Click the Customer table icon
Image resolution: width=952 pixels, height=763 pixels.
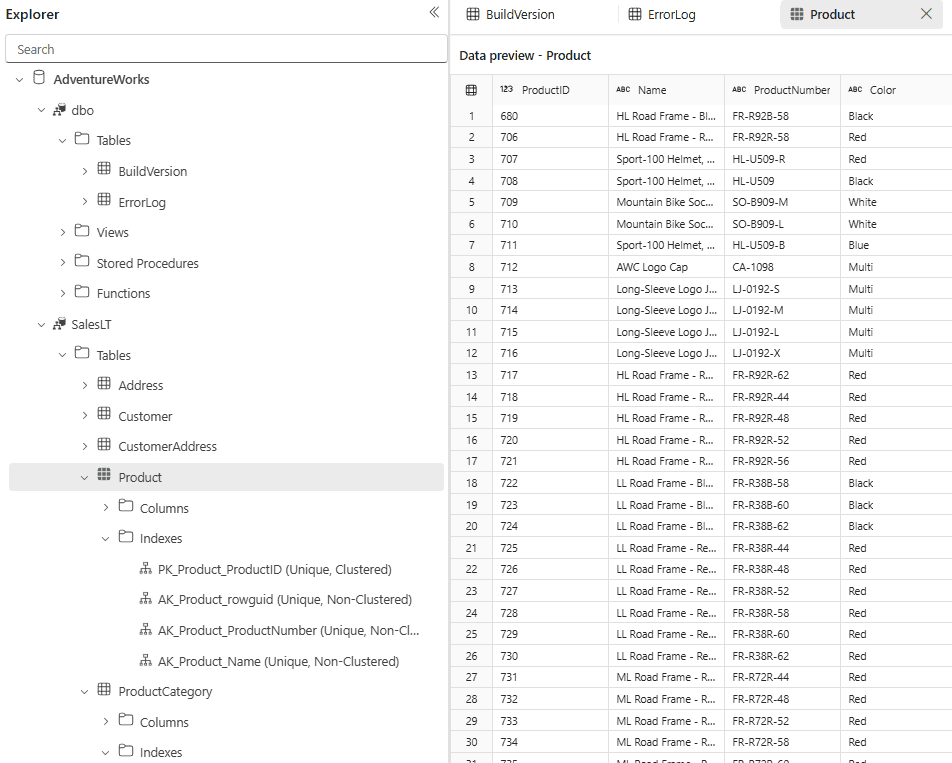104,413
